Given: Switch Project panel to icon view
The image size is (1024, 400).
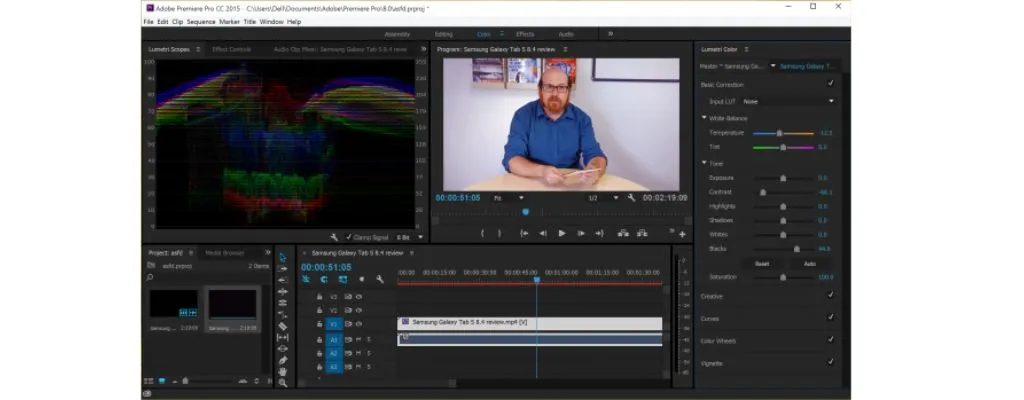Looking at the screenshot, I should [x=161, y=380].
